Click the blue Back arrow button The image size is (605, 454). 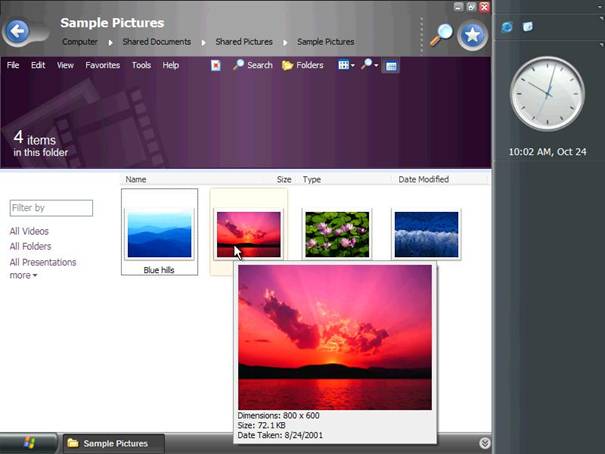click(x=17, y=32)
